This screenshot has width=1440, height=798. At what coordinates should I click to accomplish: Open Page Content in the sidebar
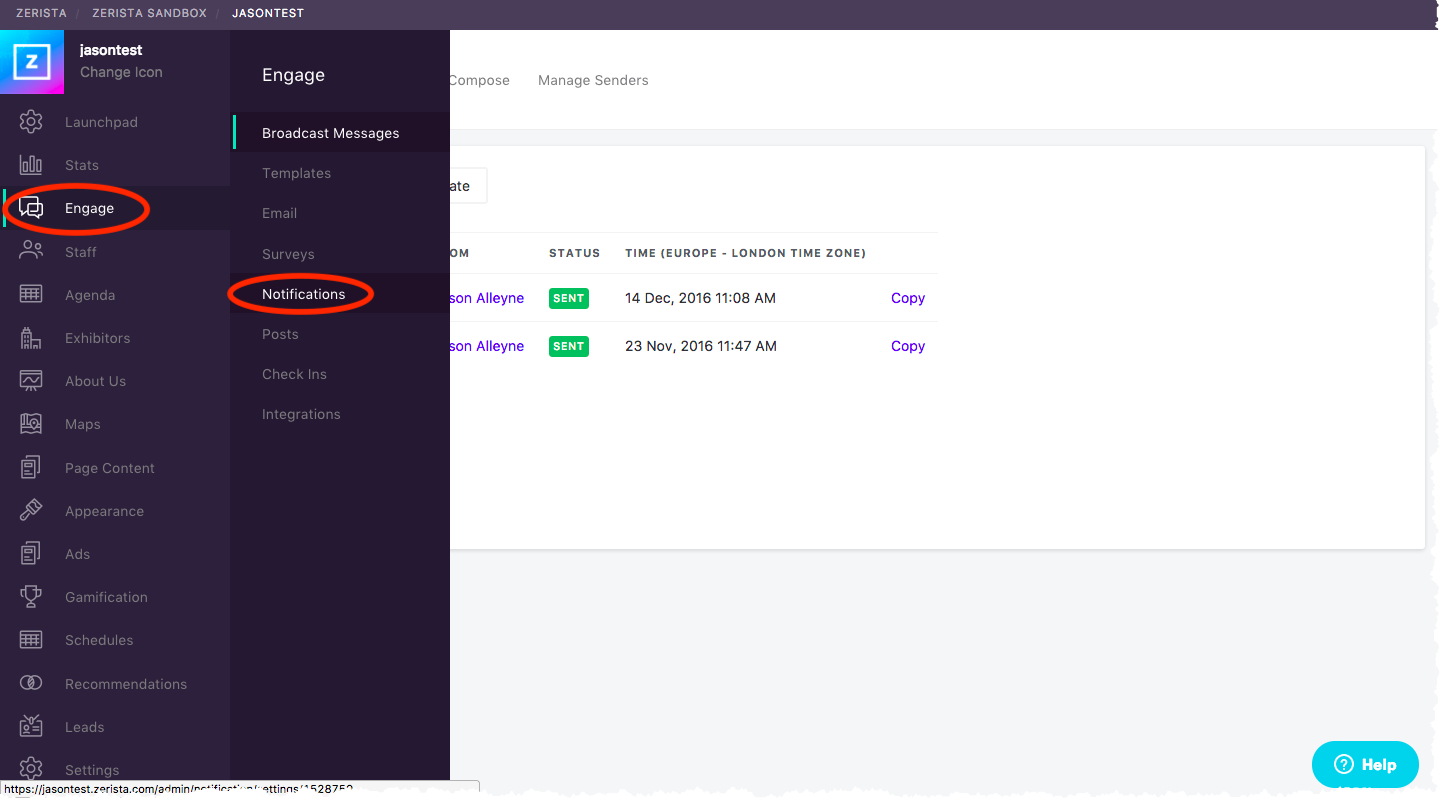[x=110, y=468]
